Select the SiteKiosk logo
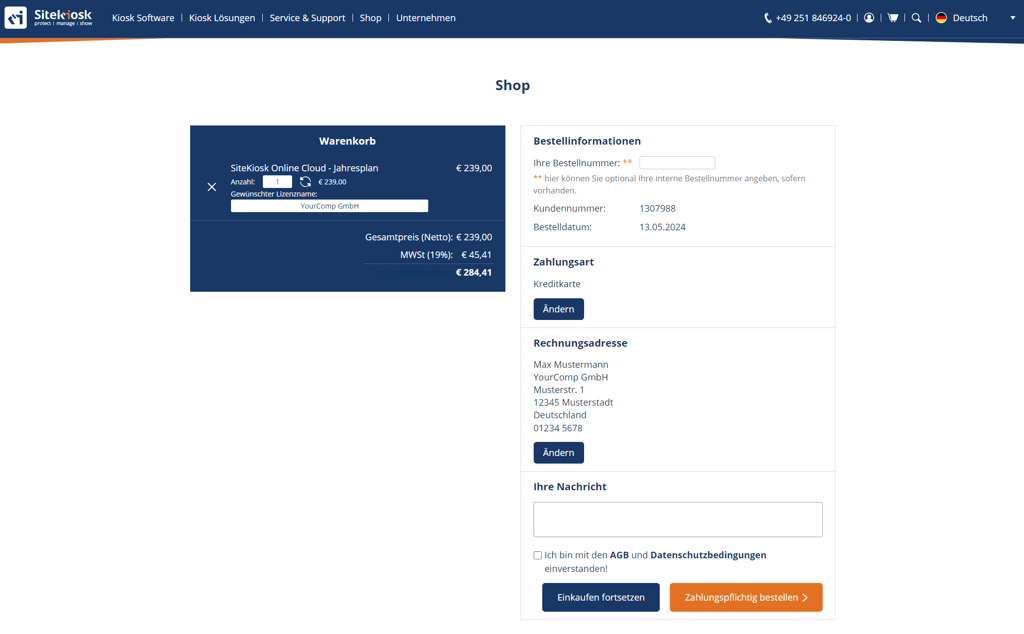Image resolution: width=1024 pixels, height=634 pixels. coord(48,17)
